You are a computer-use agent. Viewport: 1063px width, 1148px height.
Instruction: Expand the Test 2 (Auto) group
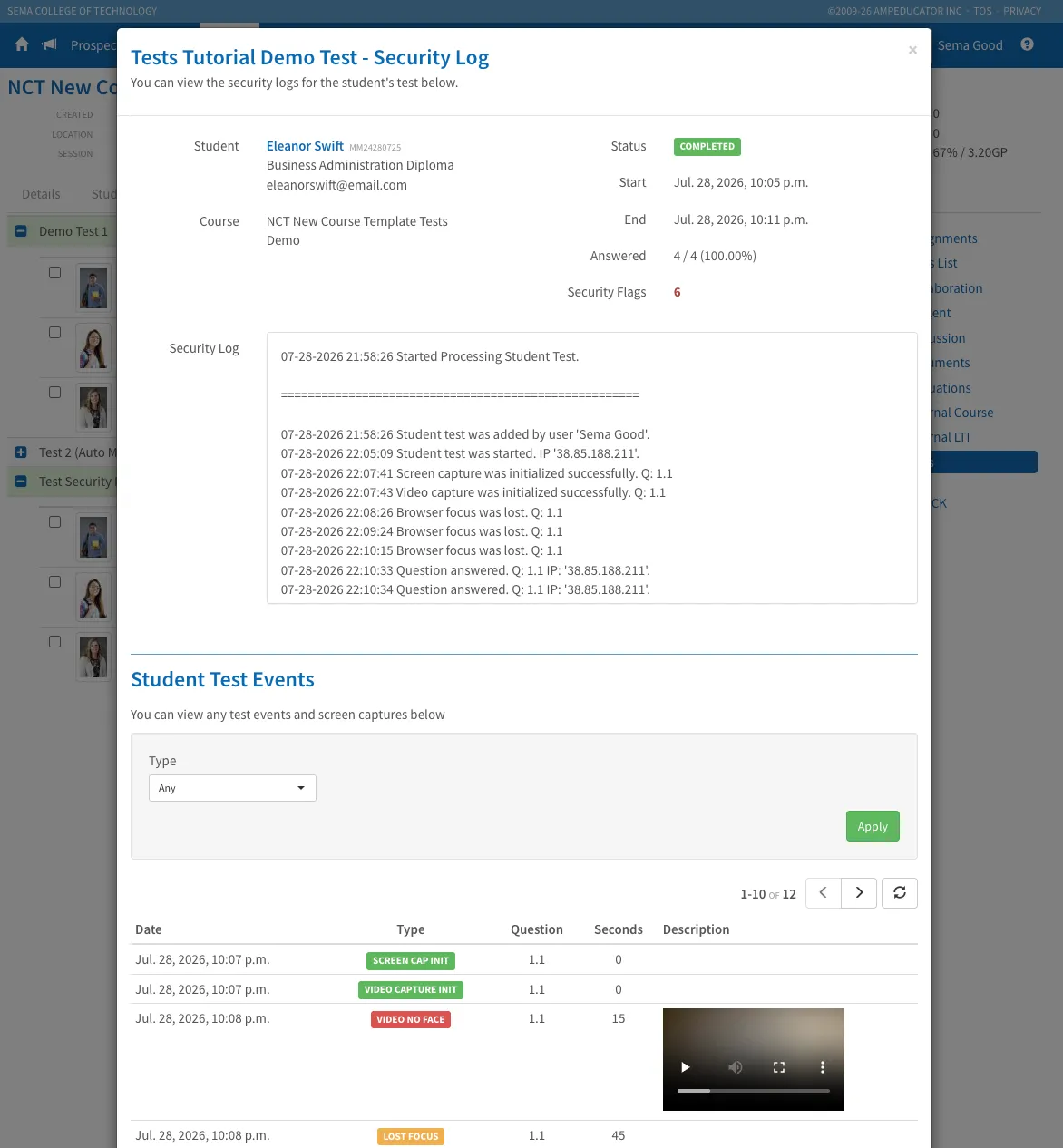pyautogui.click(x=21, y=452)
